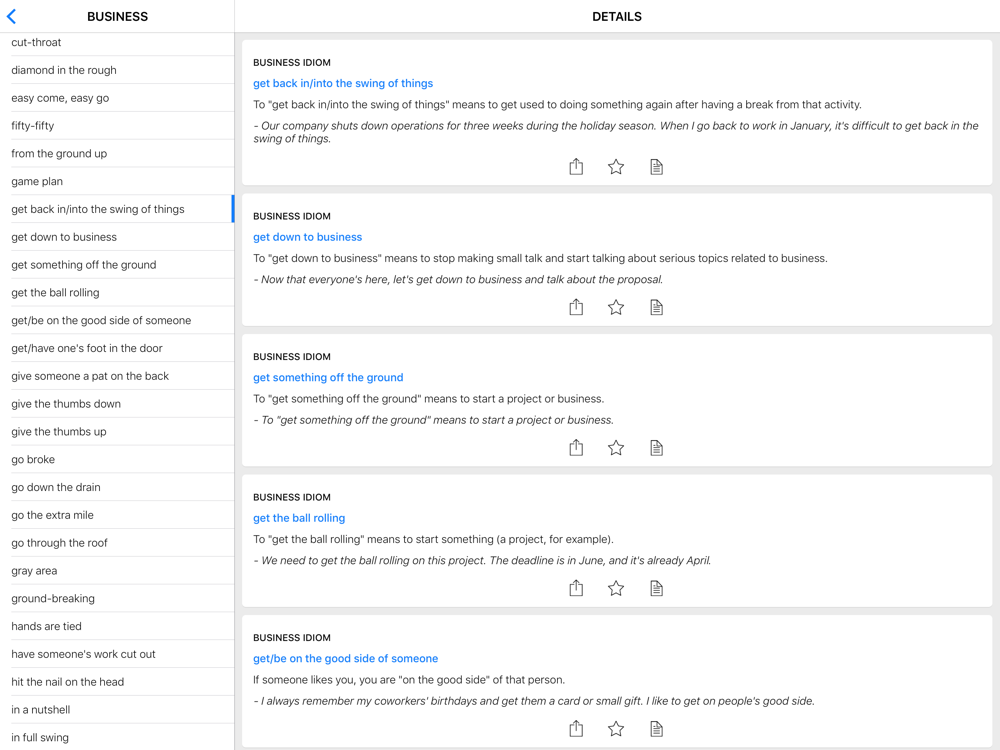Screen dimensions: 1000x750
Task: Star the 'get the ball rolling' idiom
Action: (x=616, y=588)
